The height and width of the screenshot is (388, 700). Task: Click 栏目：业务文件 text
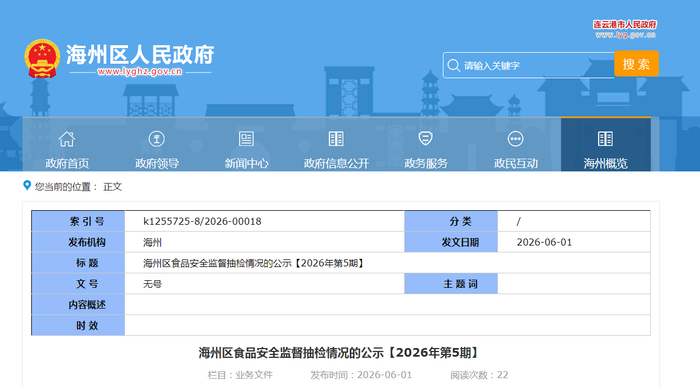[x=240, y=375]
